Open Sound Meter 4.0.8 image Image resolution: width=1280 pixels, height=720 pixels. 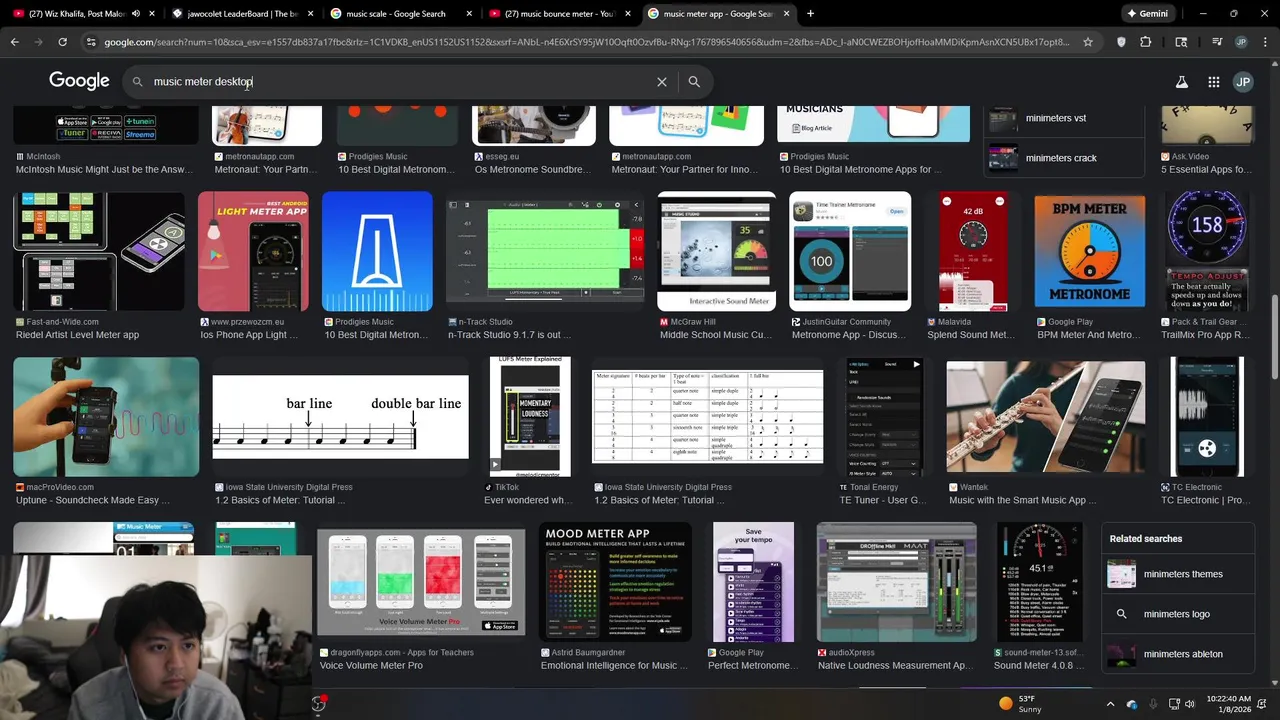pyautogui.click(x=1040, y=582)
